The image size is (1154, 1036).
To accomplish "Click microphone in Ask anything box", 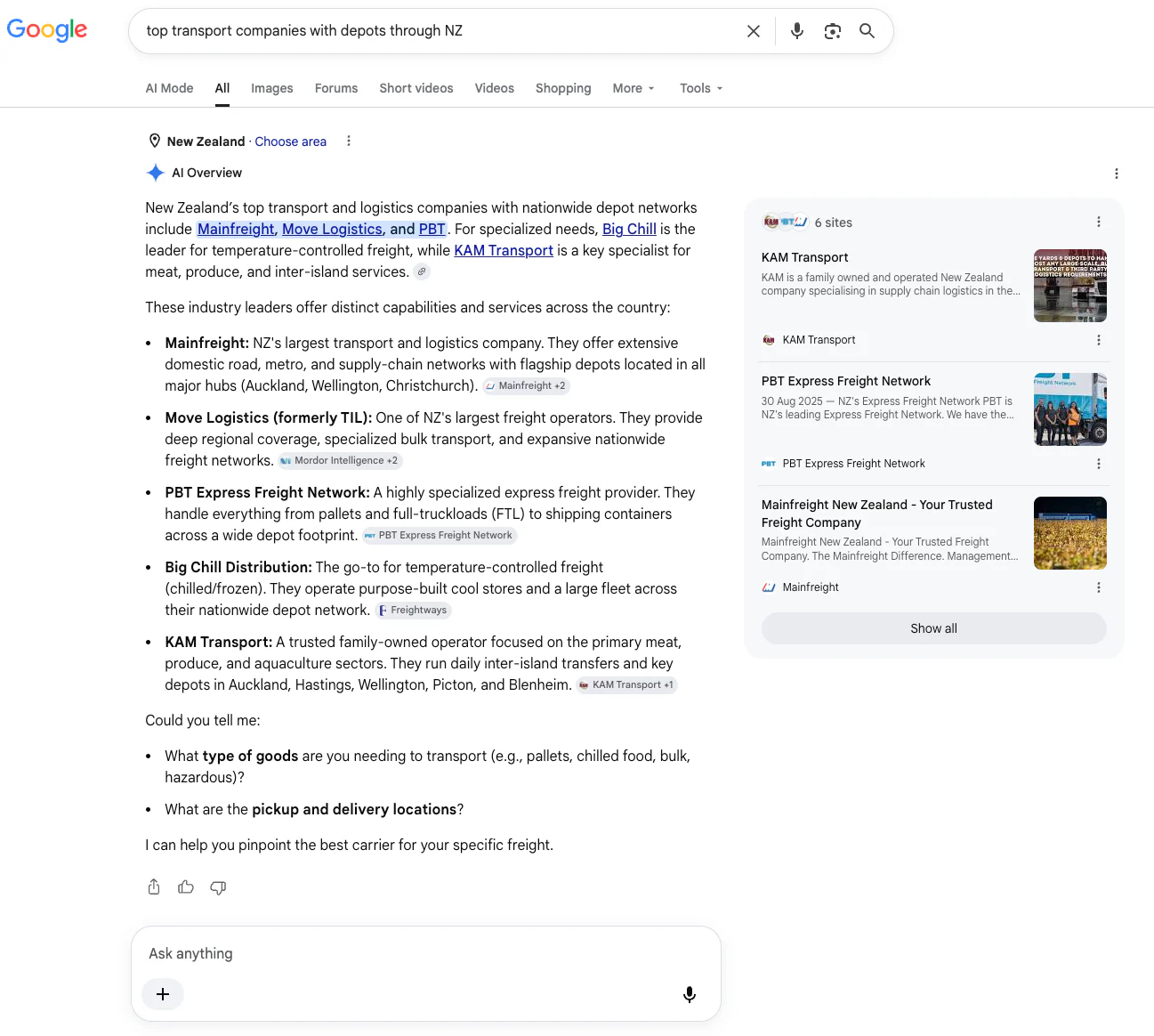I will (690, 994).
